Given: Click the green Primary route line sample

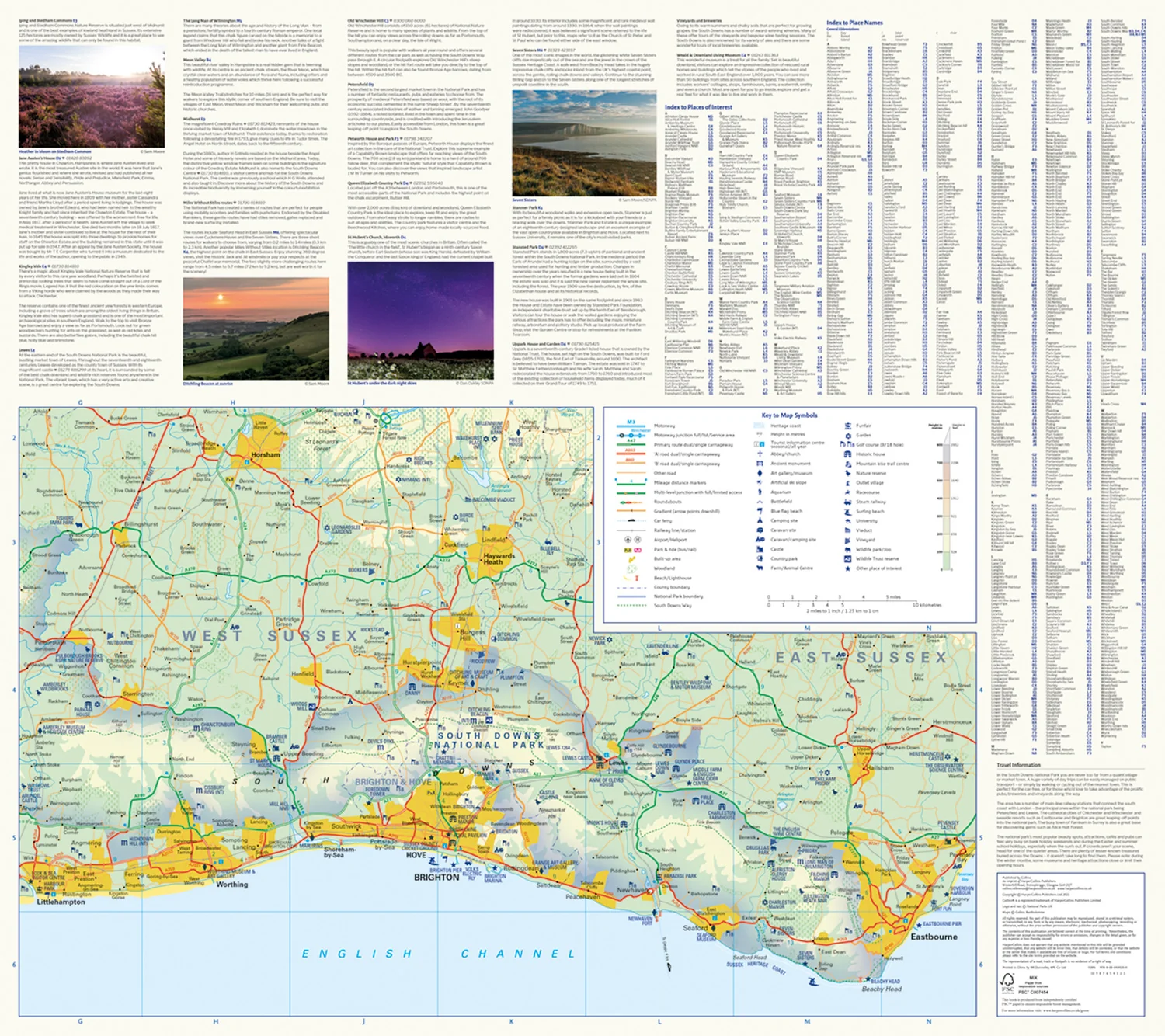Looking at the screenshot, I should (x=631, y=444).
